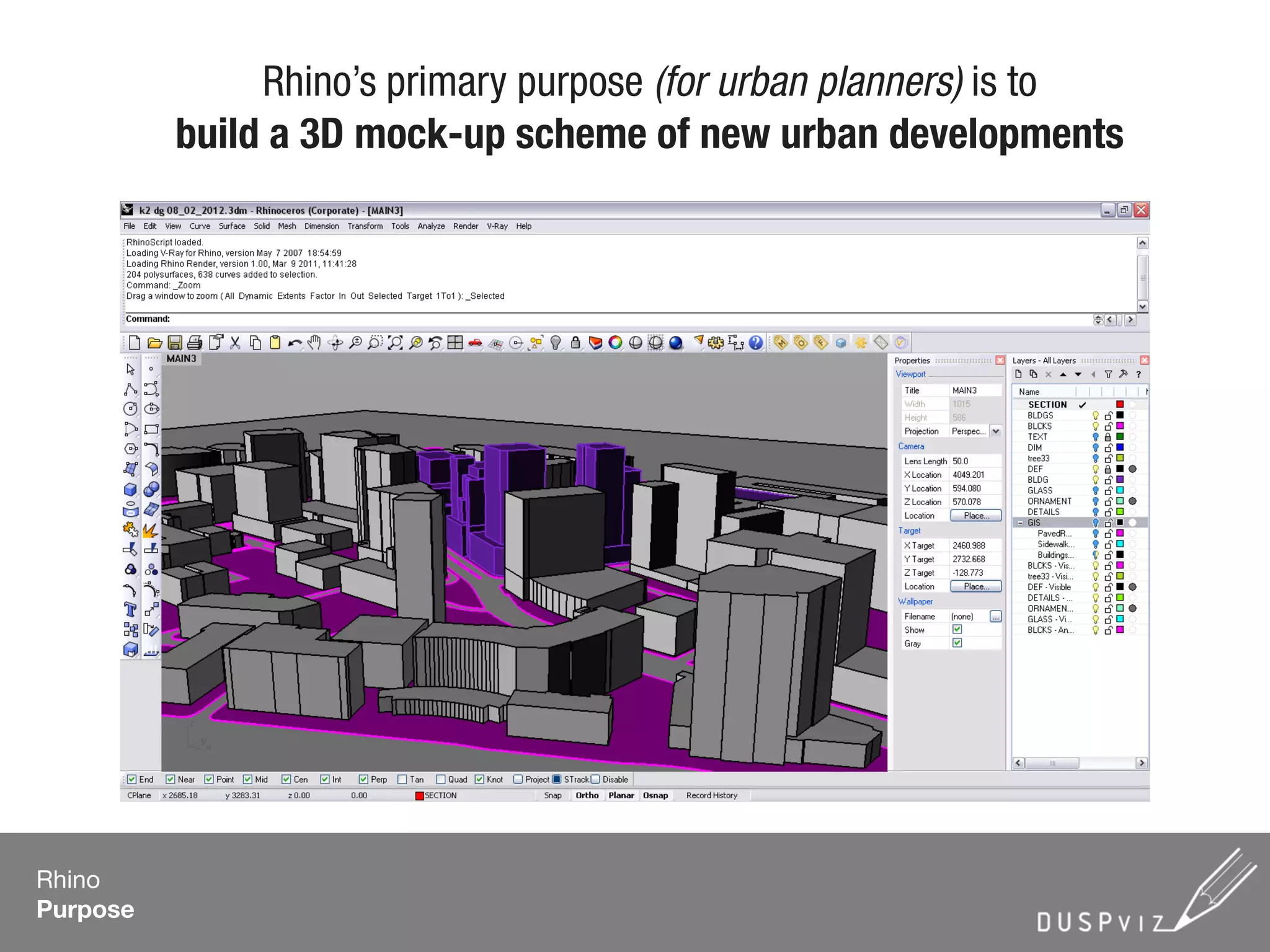
Task: Select the box solid tool
Action: [x=130, y=490]
